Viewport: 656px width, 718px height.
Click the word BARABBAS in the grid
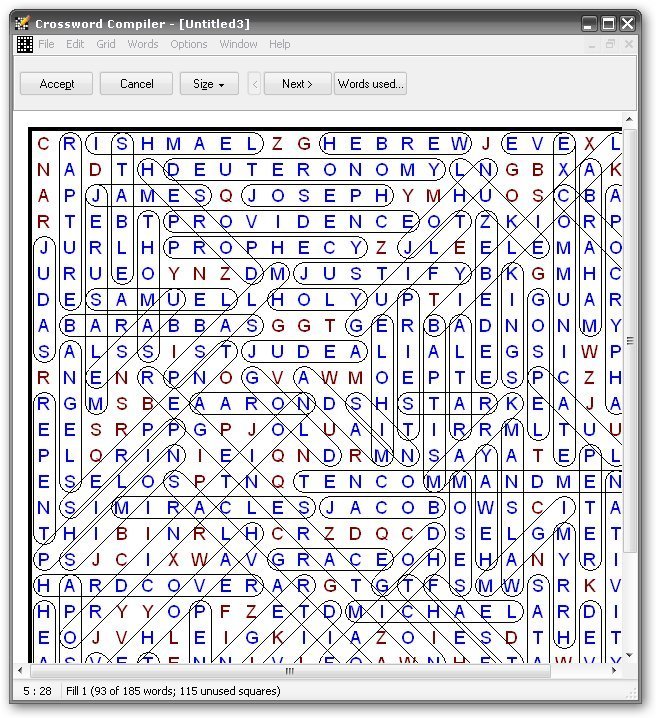pyautogui.click(x=161, y=326)
